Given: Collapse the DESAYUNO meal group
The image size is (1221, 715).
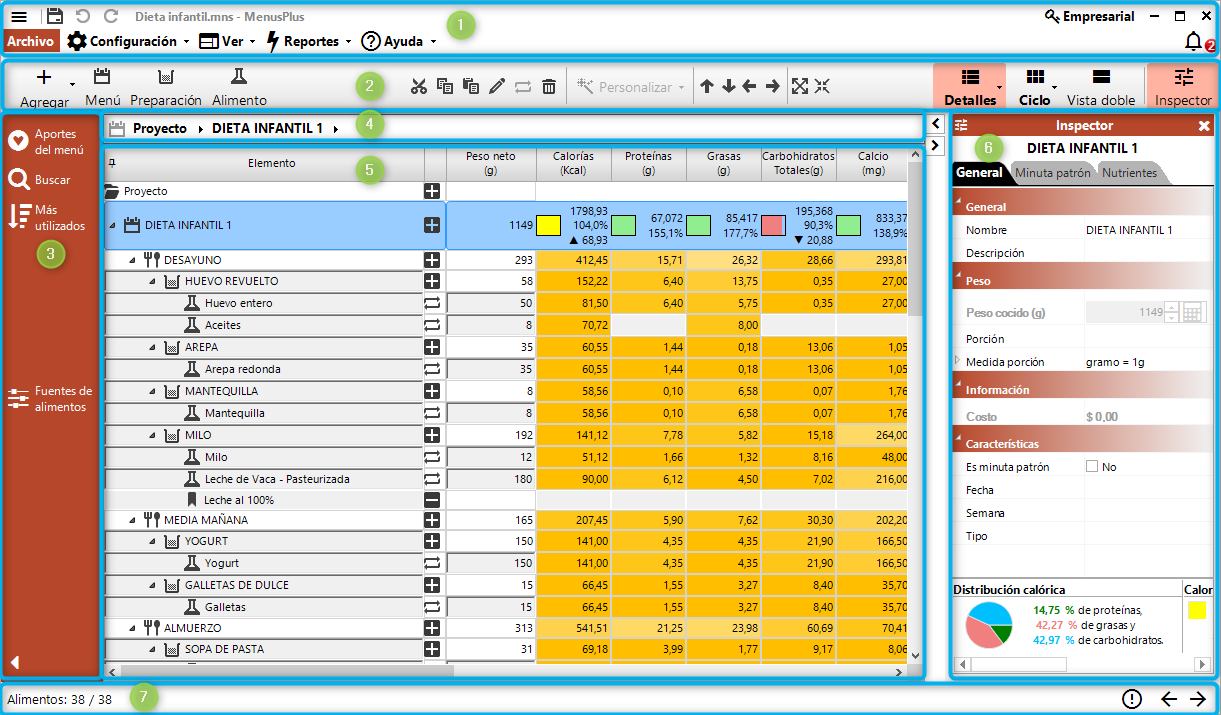Looking at the screenshot, I should pyautogui.click(x=133, y=260).
